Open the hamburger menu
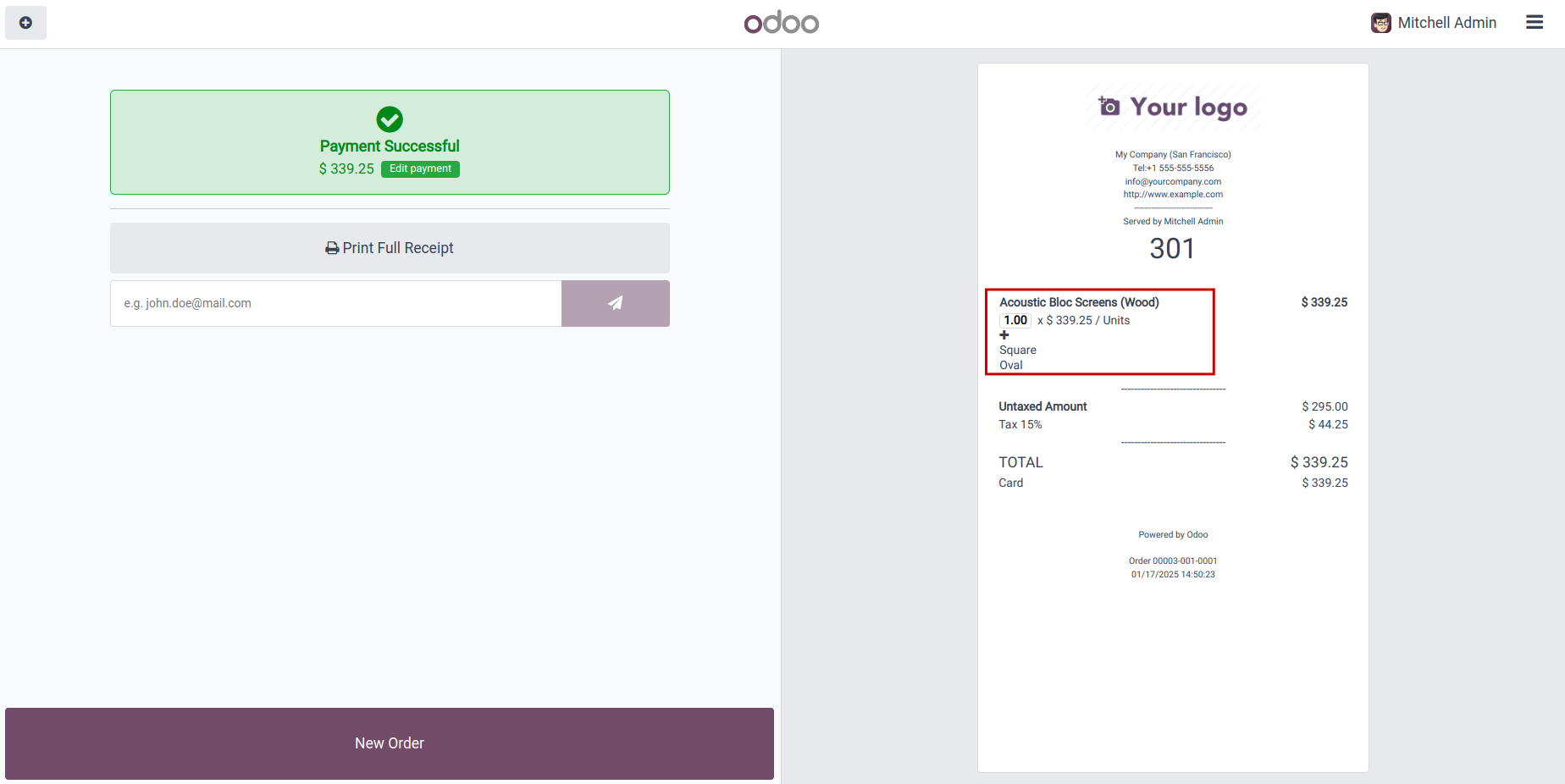 pos(1535,23)
